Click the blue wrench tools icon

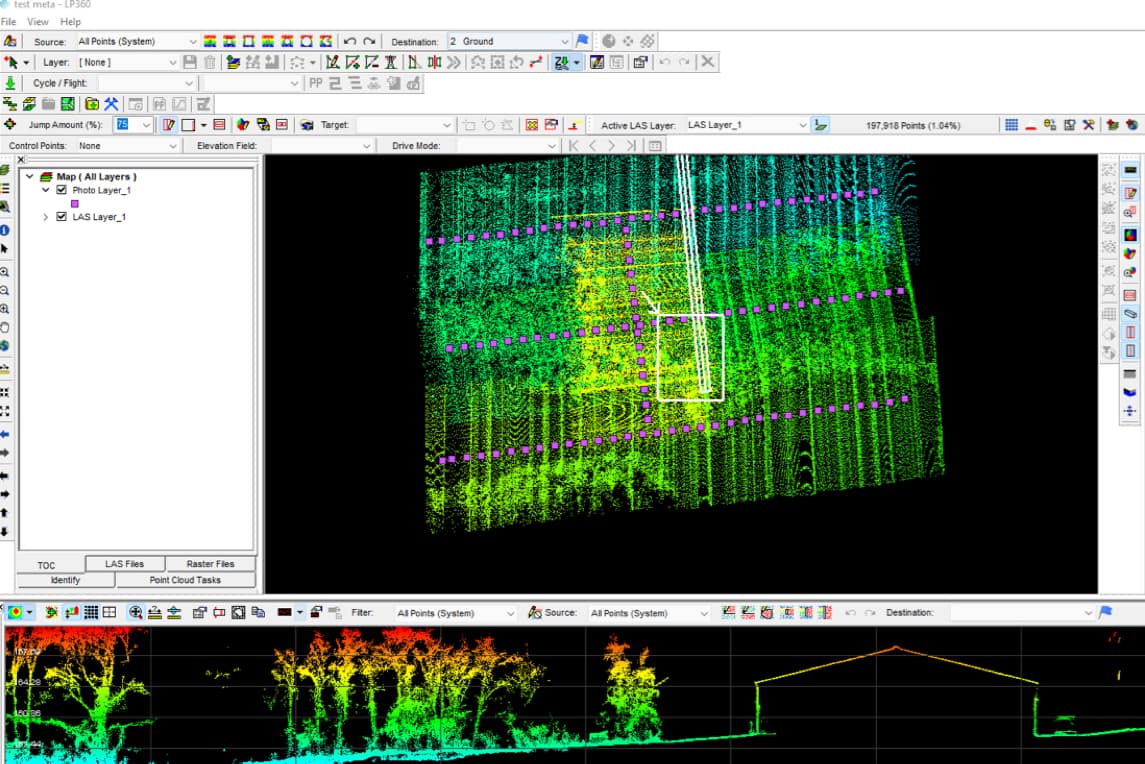pos(111,104)
